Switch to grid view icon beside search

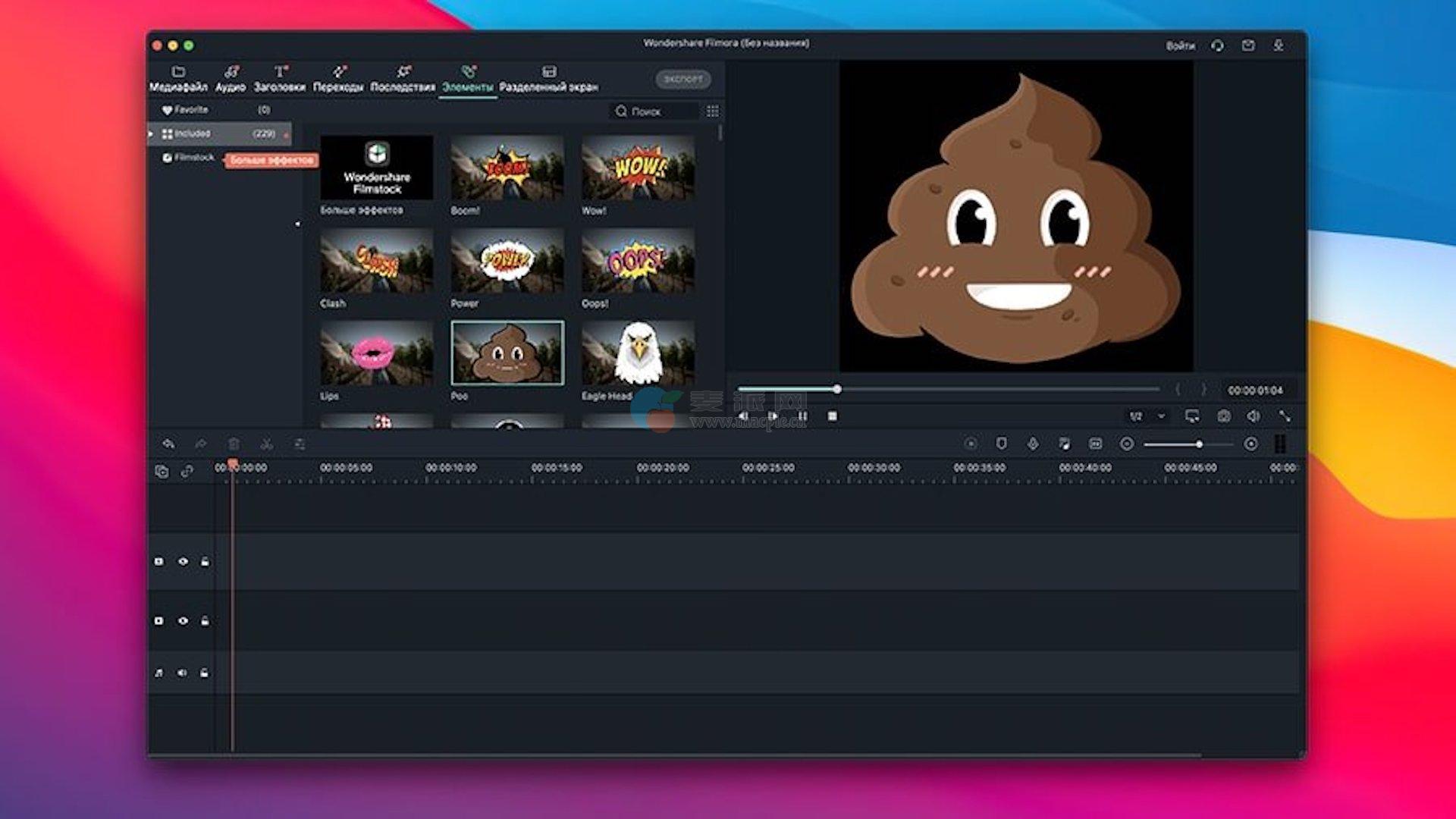(x=712, y=111)
